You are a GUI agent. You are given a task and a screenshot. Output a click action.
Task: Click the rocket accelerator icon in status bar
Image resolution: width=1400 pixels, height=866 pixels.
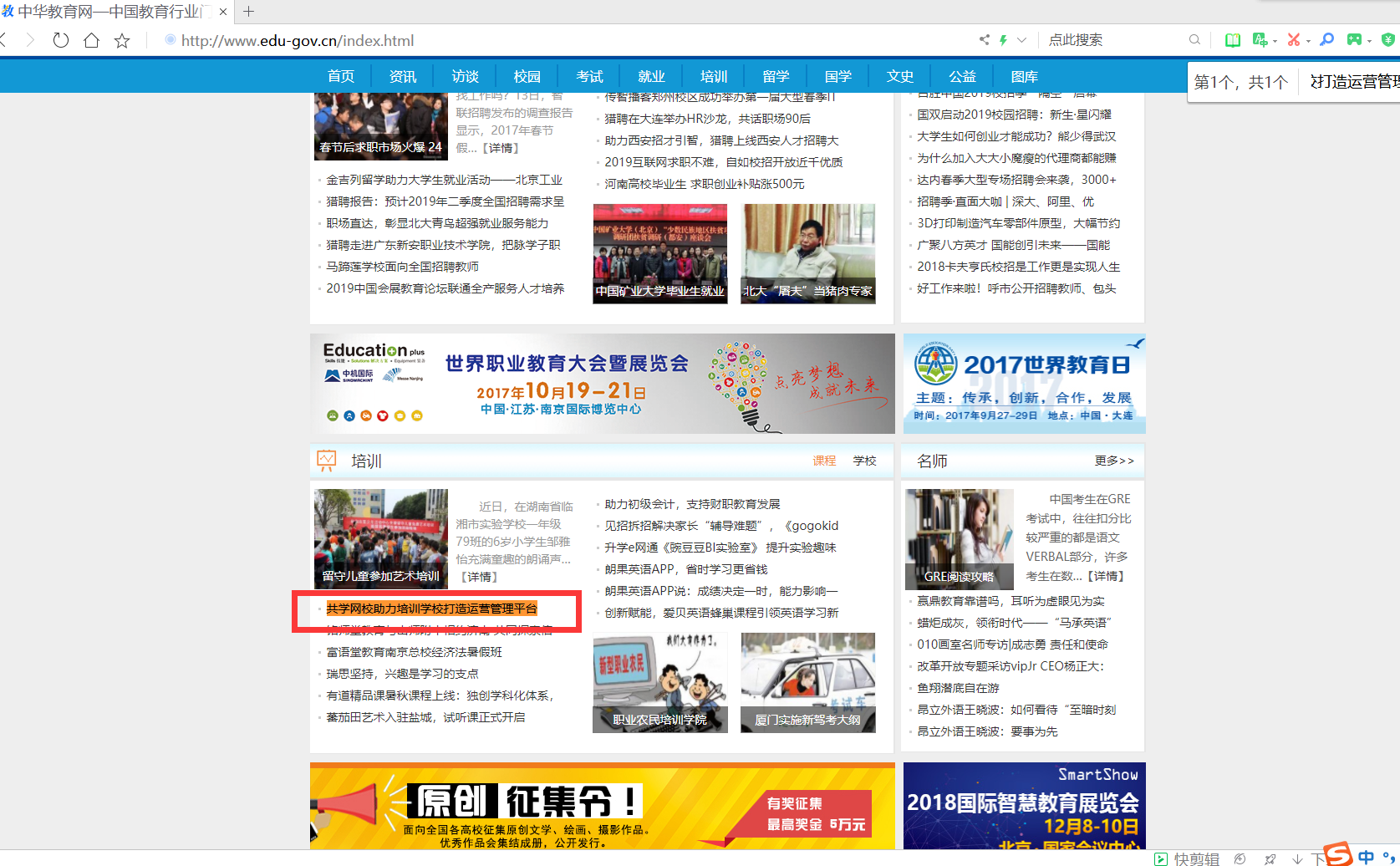pyautogui.click(x=1270, y=858)
